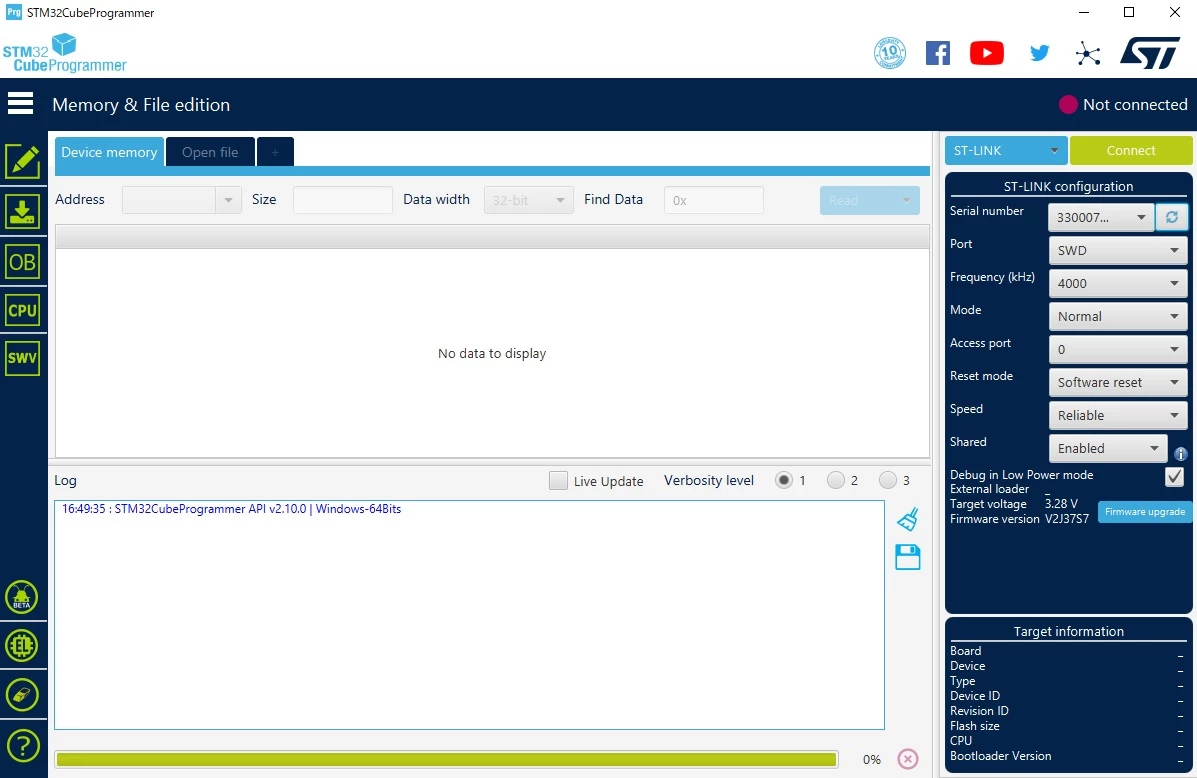1197x778 pixels.
Task: Click the log message text line
Action: [231, 509]
